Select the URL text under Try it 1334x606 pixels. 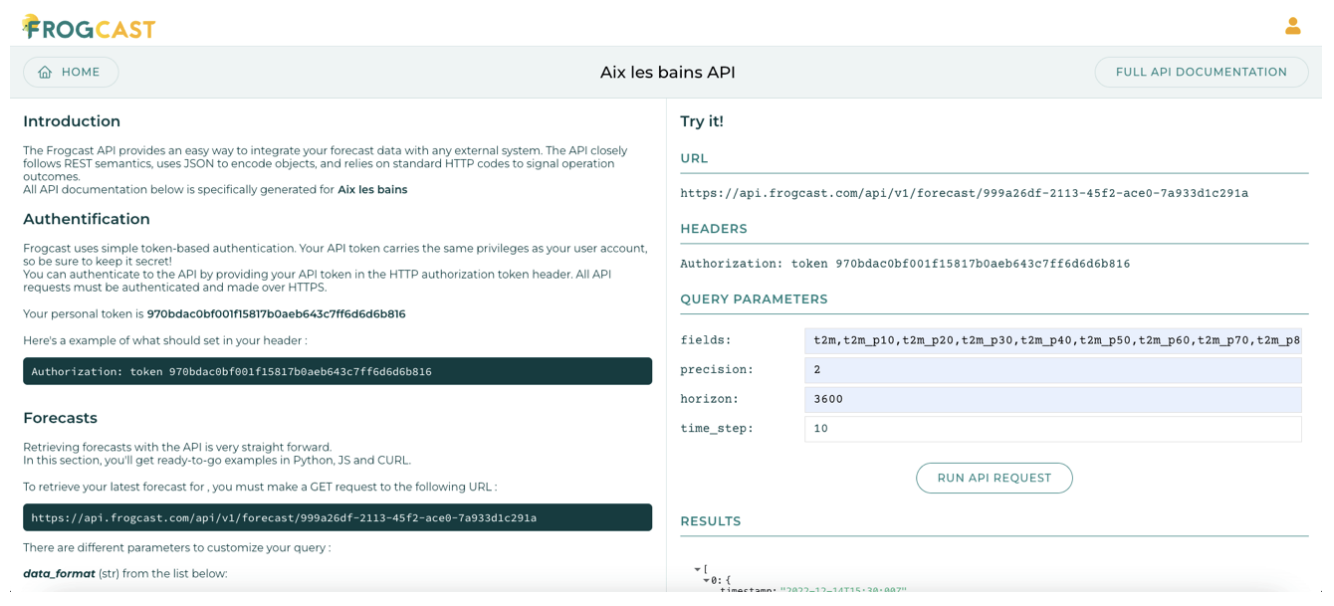tap(964, 194)
